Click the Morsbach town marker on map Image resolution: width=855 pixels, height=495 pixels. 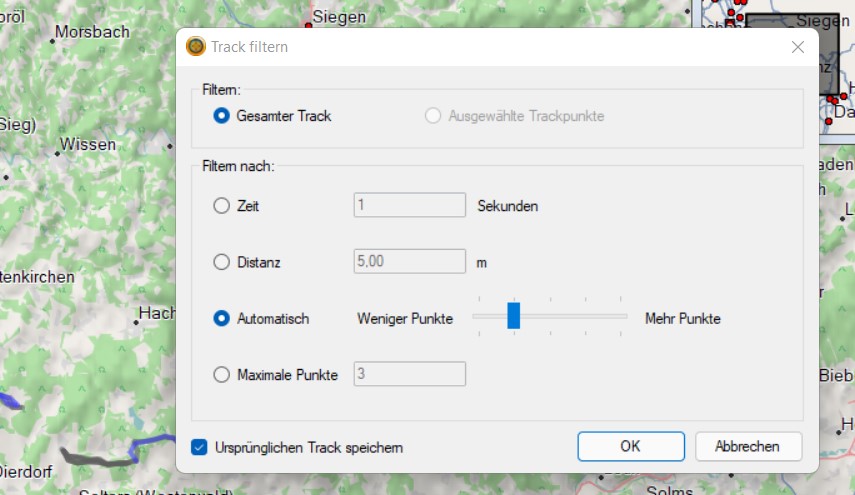[51, 40]
